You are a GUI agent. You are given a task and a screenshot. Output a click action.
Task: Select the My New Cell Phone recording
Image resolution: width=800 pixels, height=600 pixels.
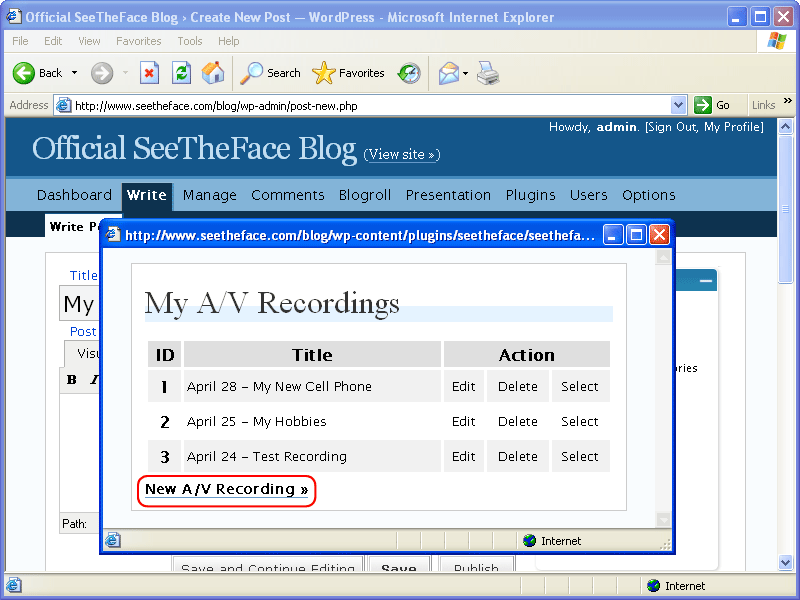580,386
